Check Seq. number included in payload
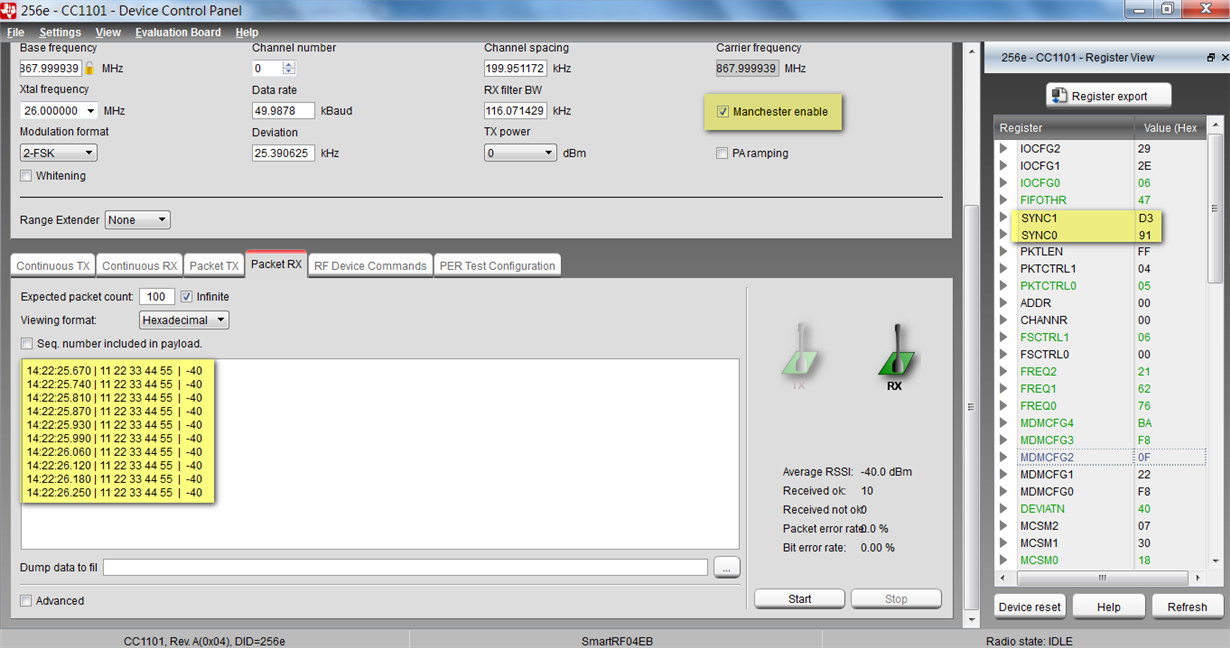1230x648 pixels. 27,344
